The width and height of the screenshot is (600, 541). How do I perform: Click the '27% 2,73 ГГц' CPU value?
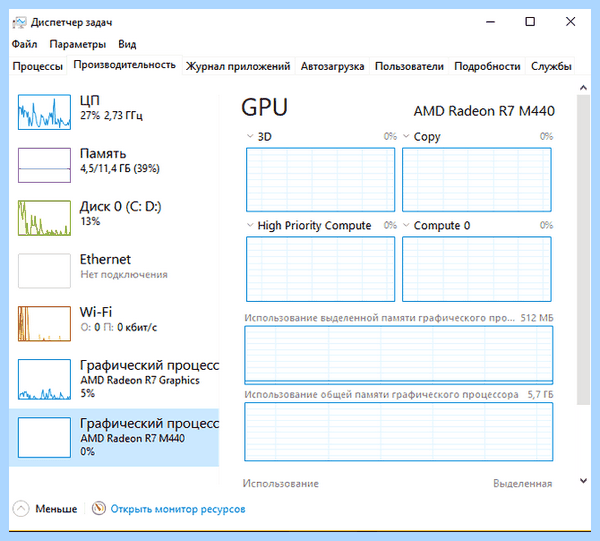pyautogui.click(x=111, y=116)
